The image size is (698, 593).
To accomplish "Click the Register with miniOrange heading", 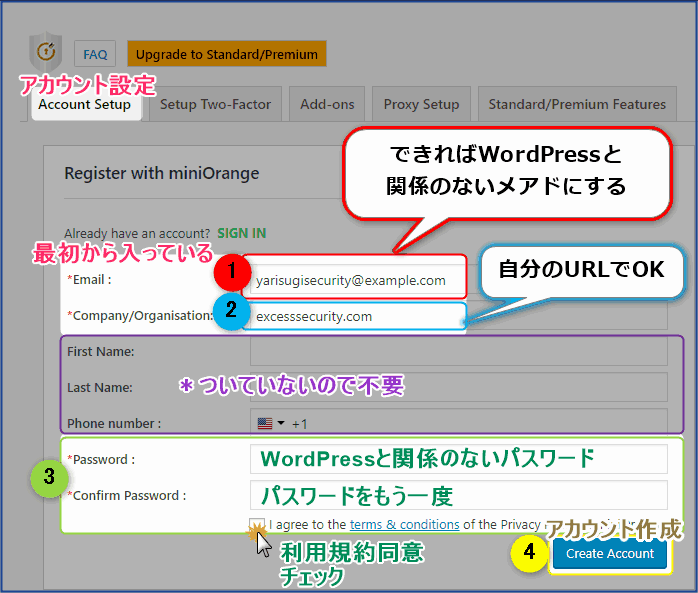I will coord(162,173).
